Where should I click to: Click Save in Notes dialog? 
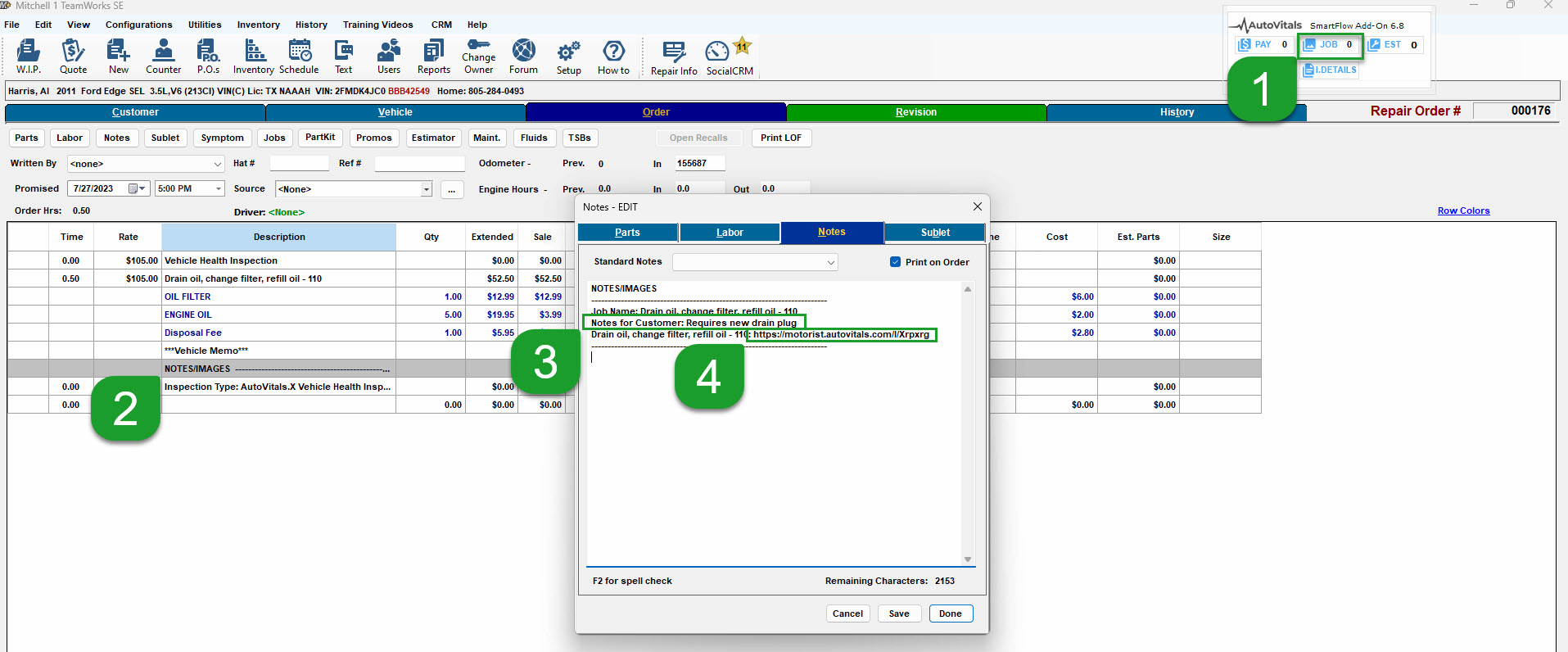coord(899,614)
